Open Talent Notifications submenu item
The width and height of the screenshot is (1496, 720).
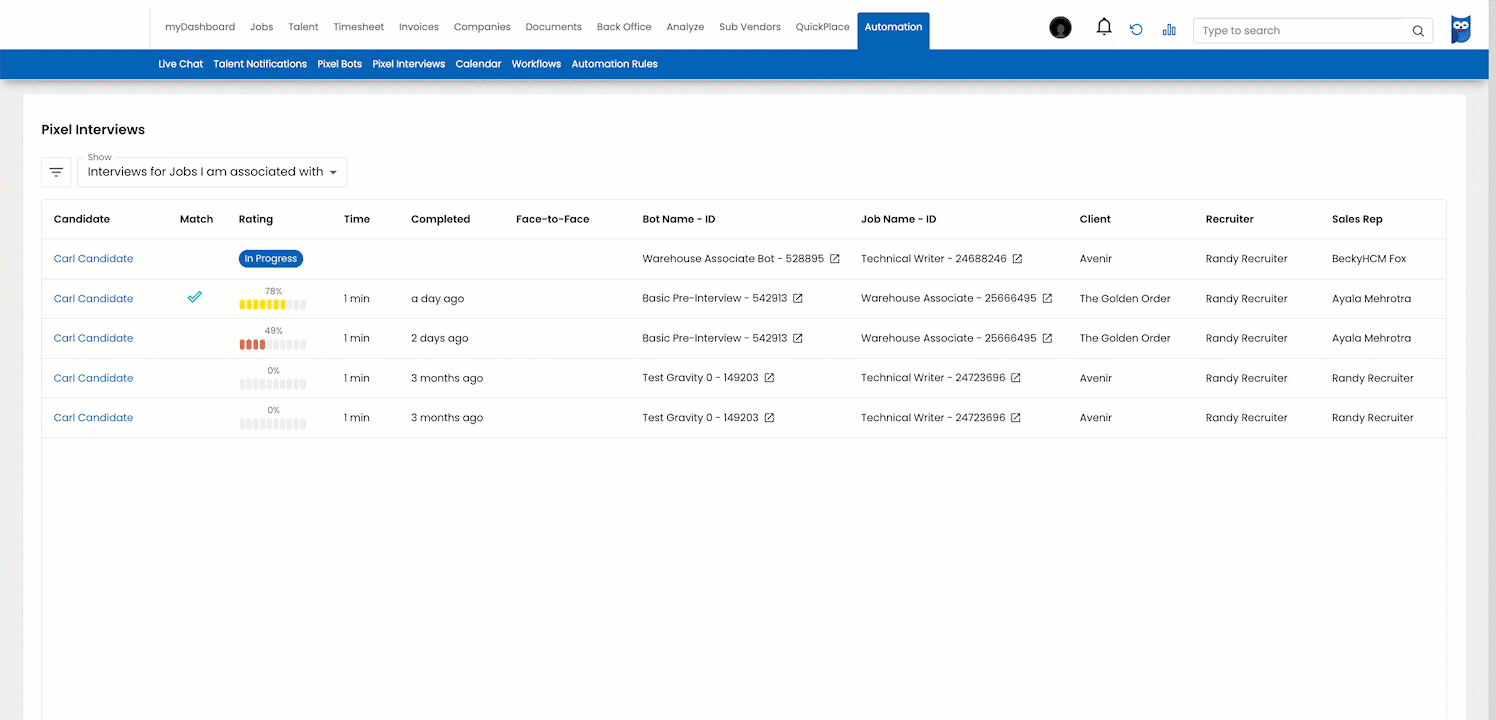tap(260, 64)
